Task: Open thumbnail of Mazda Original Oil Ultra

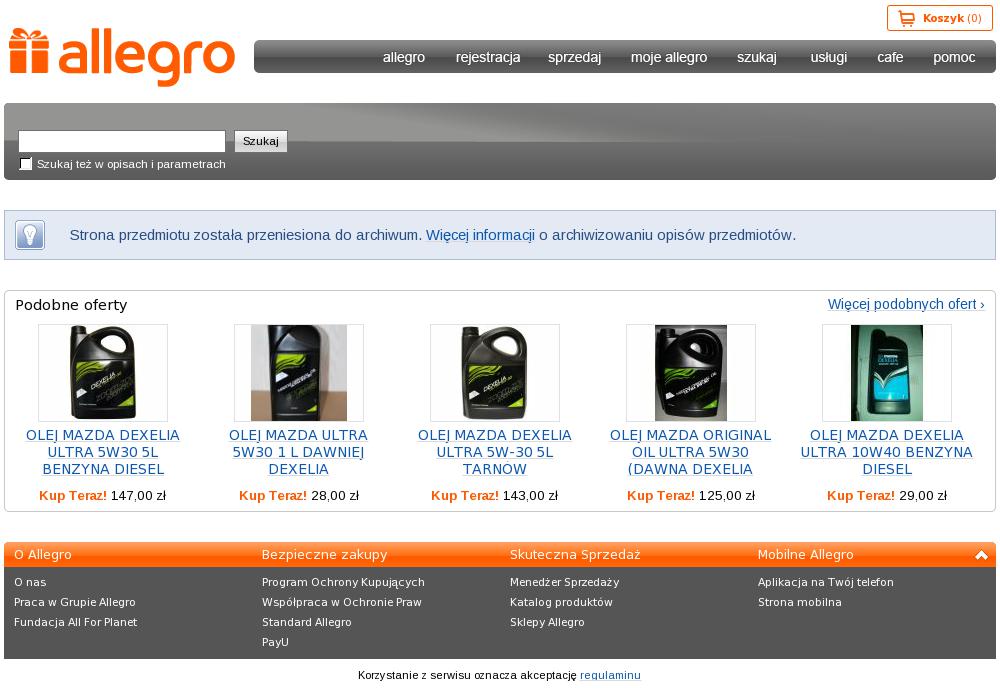Action: click(x=691, y=372)
